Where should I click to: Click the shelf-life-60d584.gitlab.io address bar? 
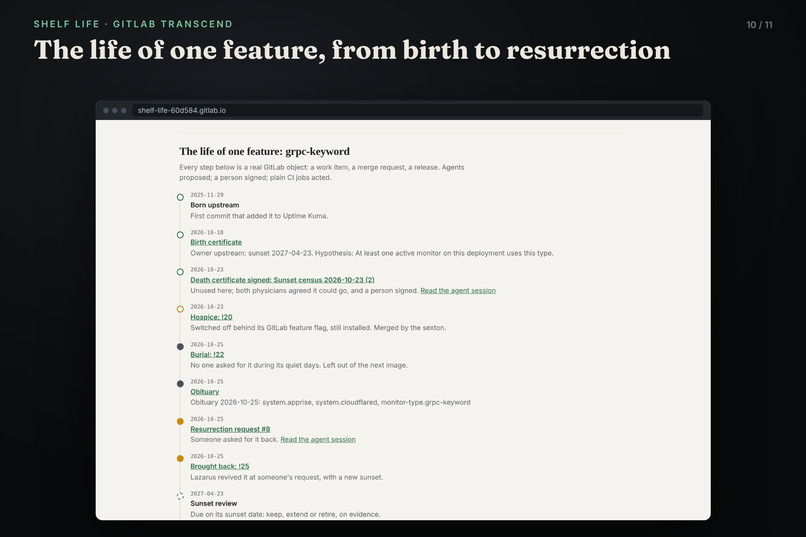point(417,110)
